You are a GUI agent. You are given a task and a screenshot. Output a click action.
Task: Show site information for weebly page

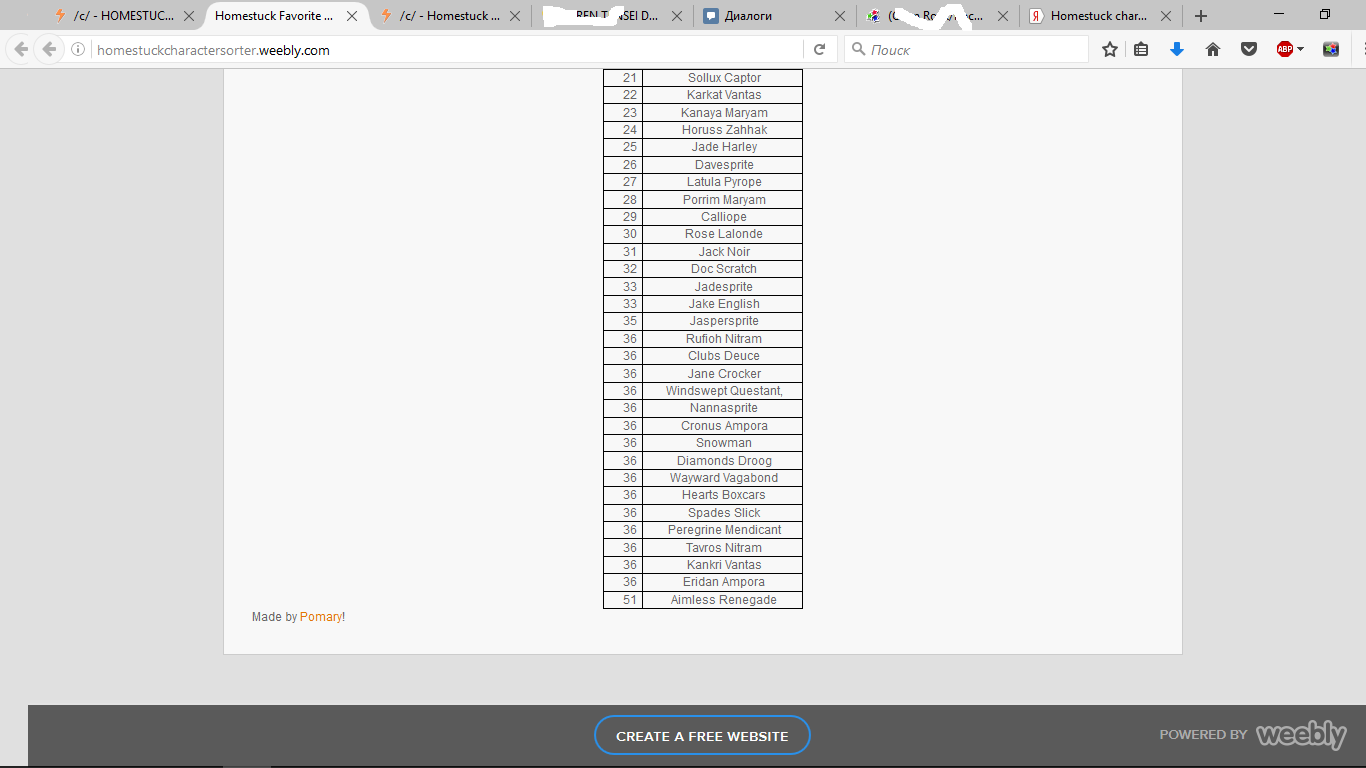tap(78, 50)
